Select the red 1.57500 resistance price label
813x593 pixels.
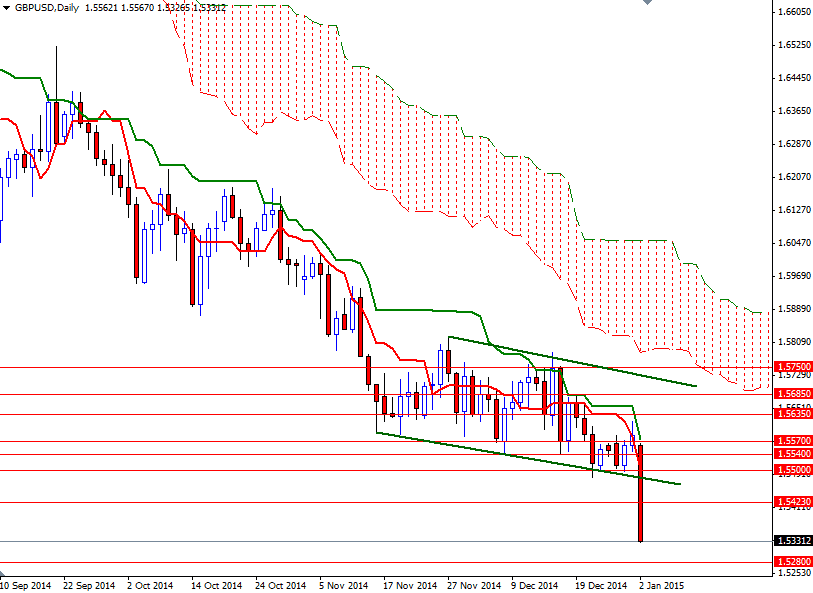tap(789, 367)
